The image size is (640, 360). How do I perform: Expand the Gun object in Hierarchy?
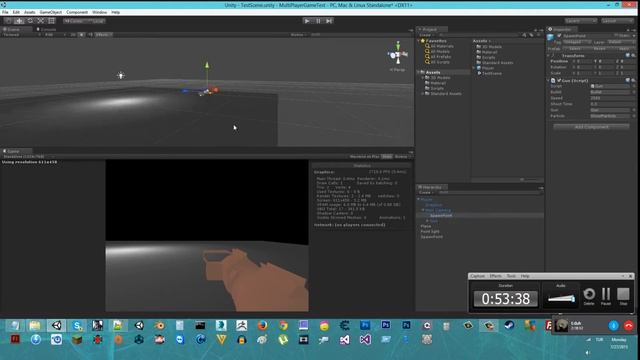click(427, 221)
